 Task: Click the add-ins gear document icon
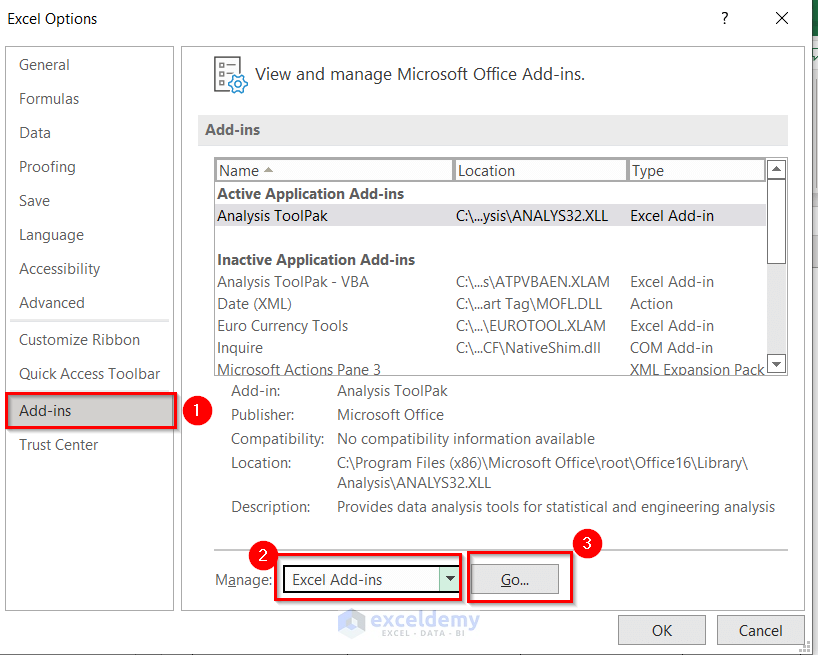pyautogui.click(x=230, y=75)
